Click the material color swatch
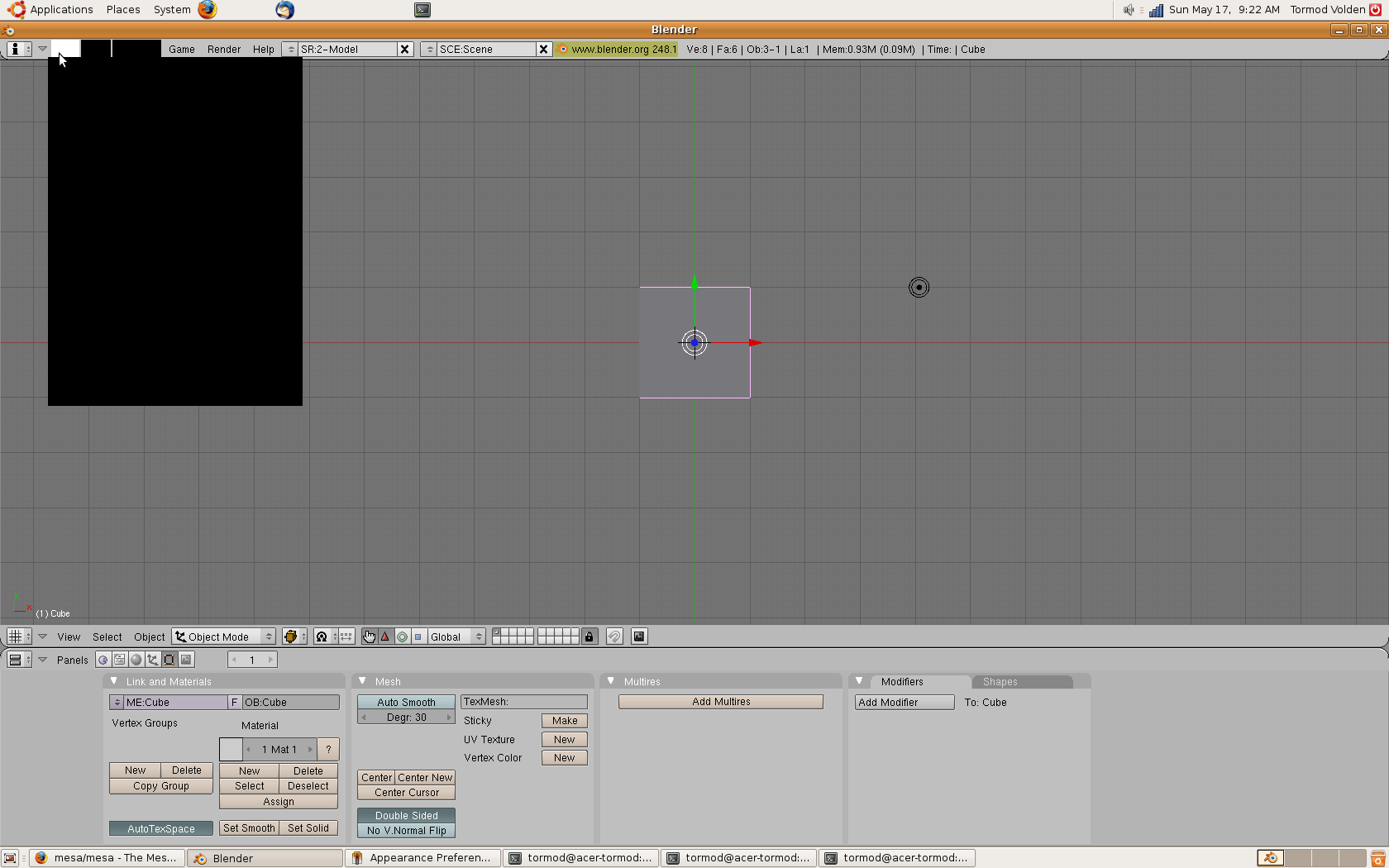This screenshot has height=868, width=1389. 231,749
